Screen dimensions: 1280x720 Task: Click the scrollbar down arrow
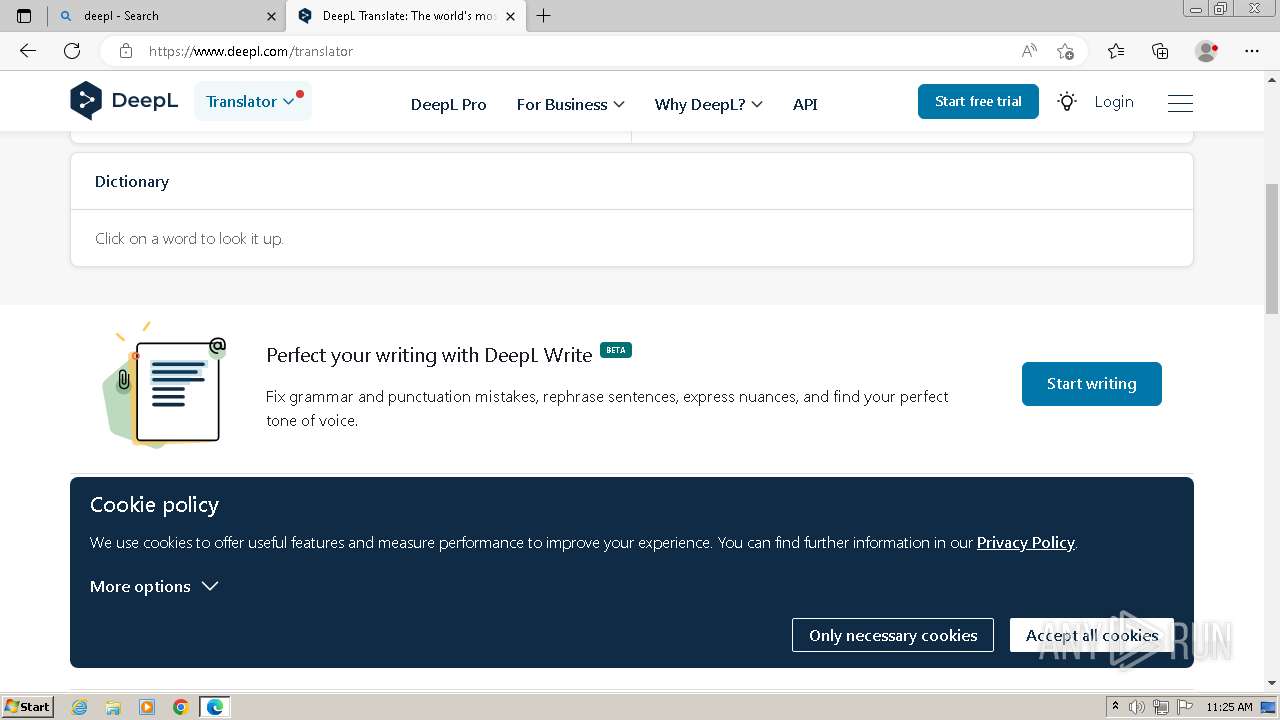1272,683
